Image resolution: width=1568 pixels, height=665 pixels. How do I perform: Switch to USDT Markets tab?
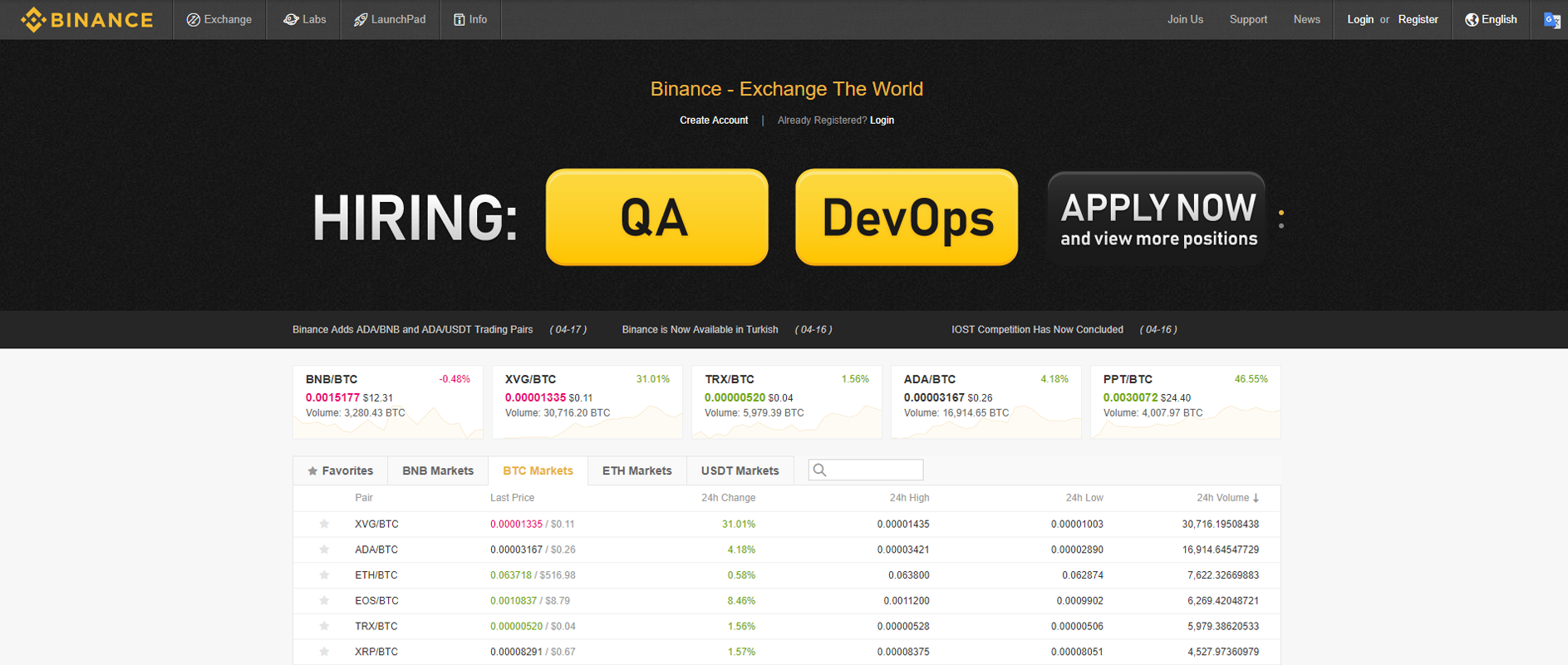pyautogui.click(x=740, y=470)
